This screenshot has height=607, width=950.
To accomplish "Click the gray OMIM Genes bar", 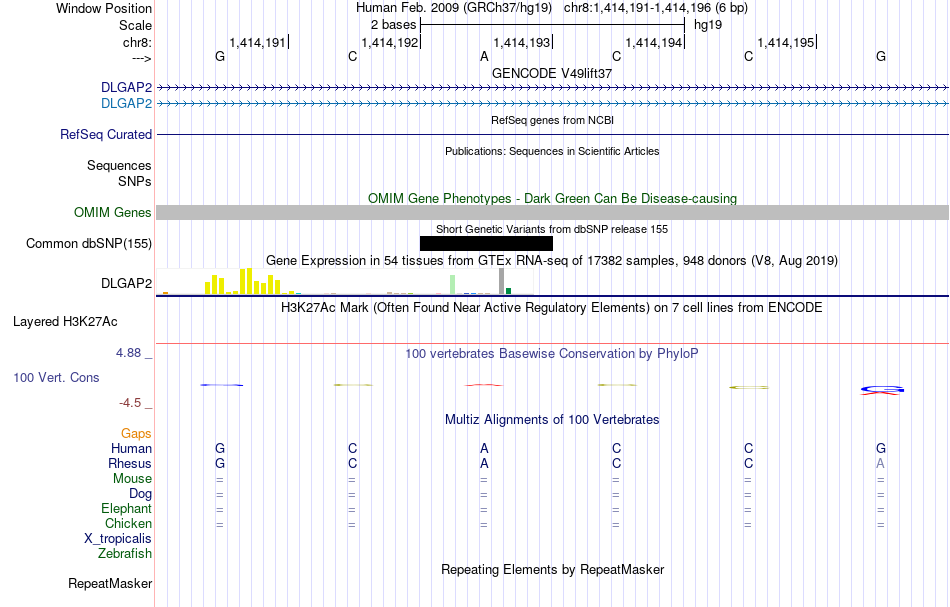I will coord(552,213).
